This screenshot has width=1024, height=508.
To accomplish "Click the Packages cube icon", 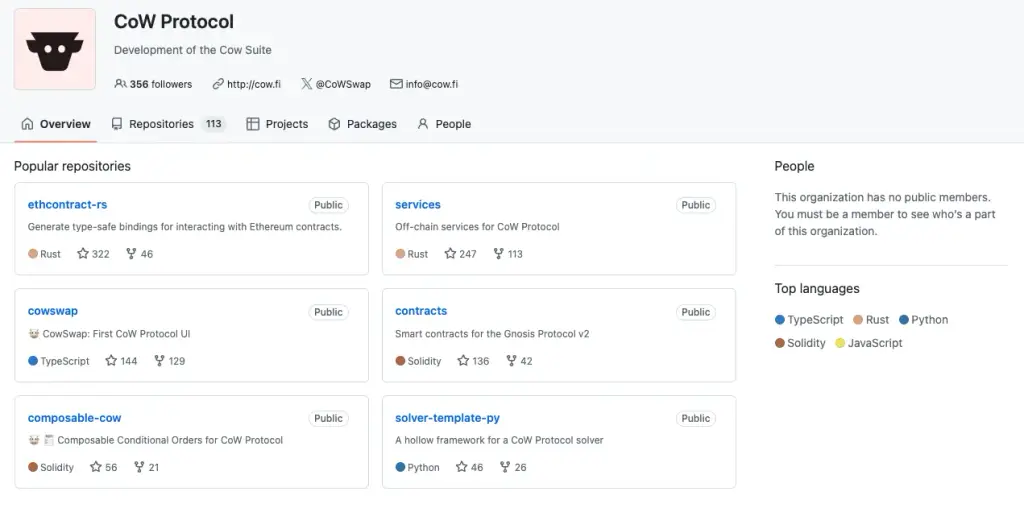I will point(334,123).
